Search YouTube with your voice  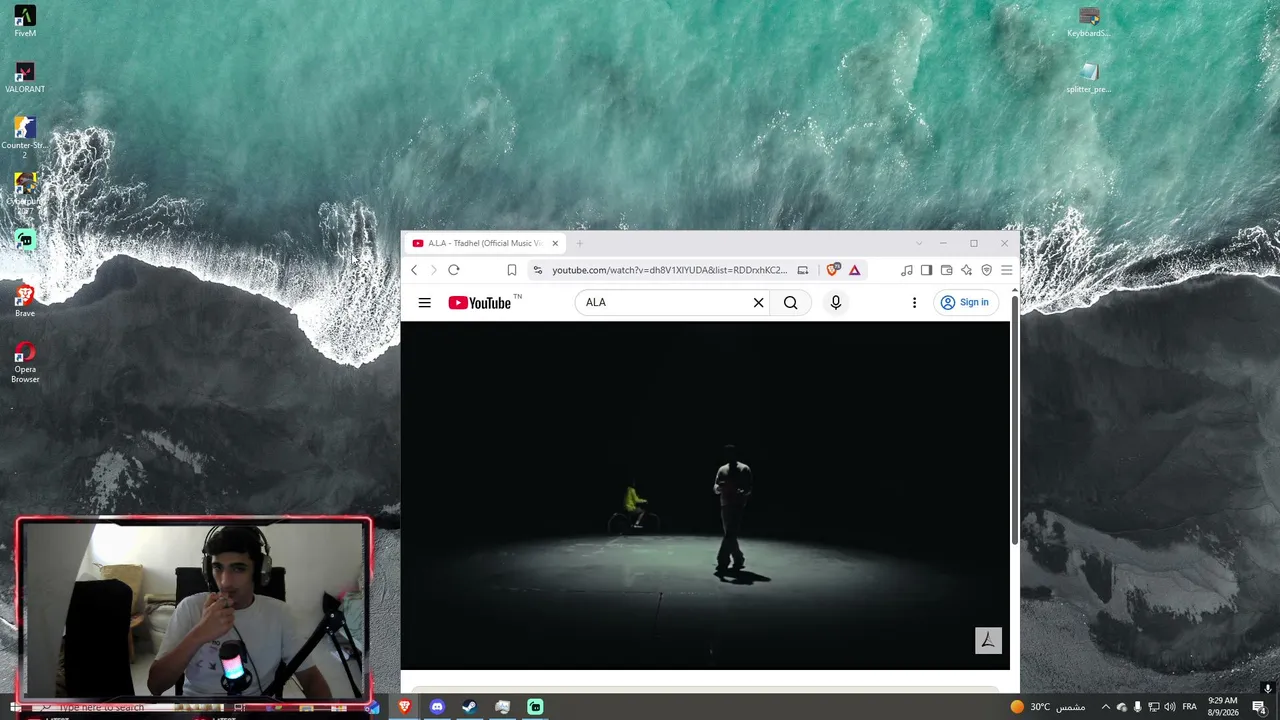point(836,302)
